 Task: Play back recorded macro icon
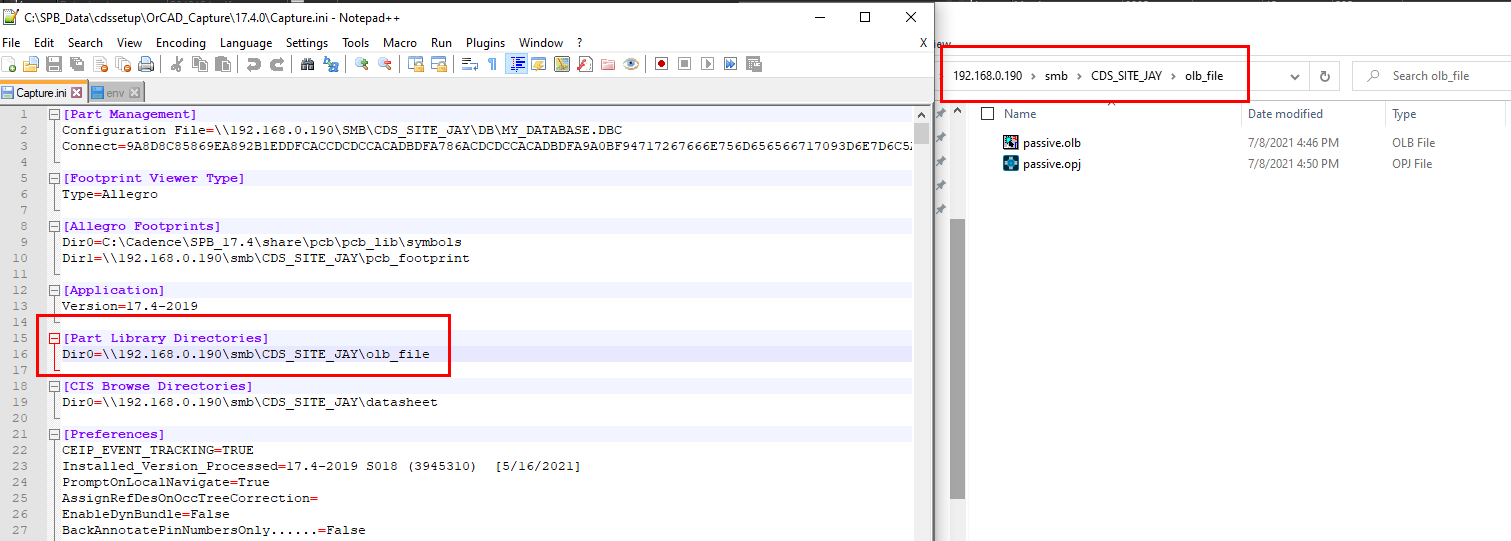tap(707, 64)
